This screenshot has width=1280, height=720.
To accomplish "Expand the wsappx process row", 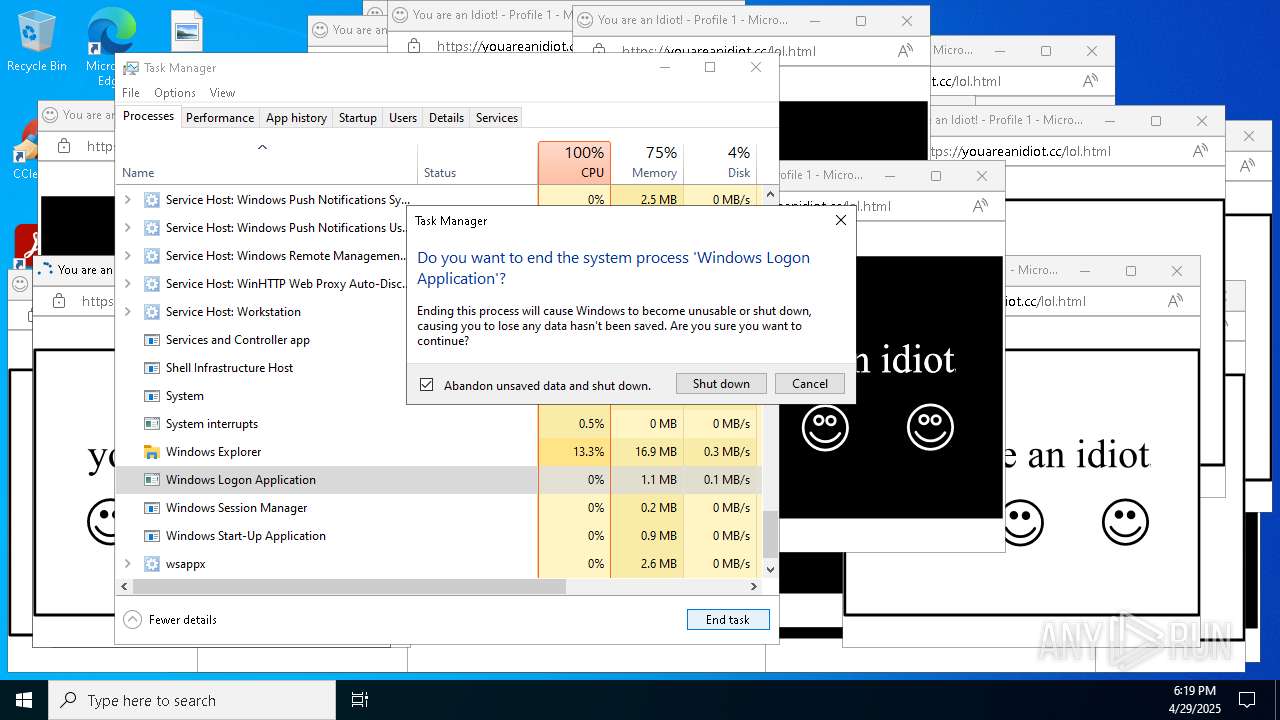I will [x=127, y=564].
